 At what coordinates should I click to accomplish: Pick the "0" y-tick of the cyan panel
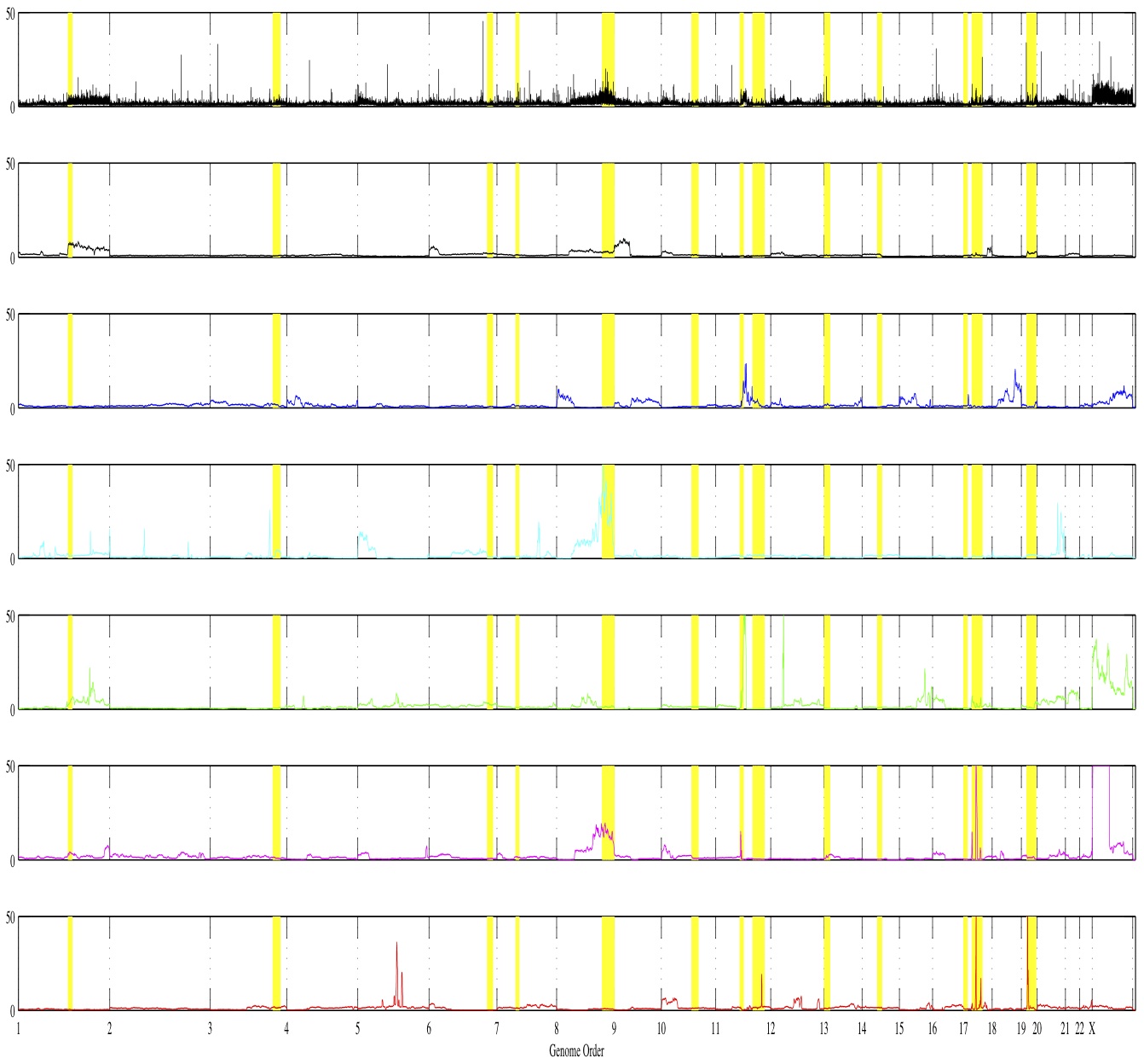[x=13, y=559]
